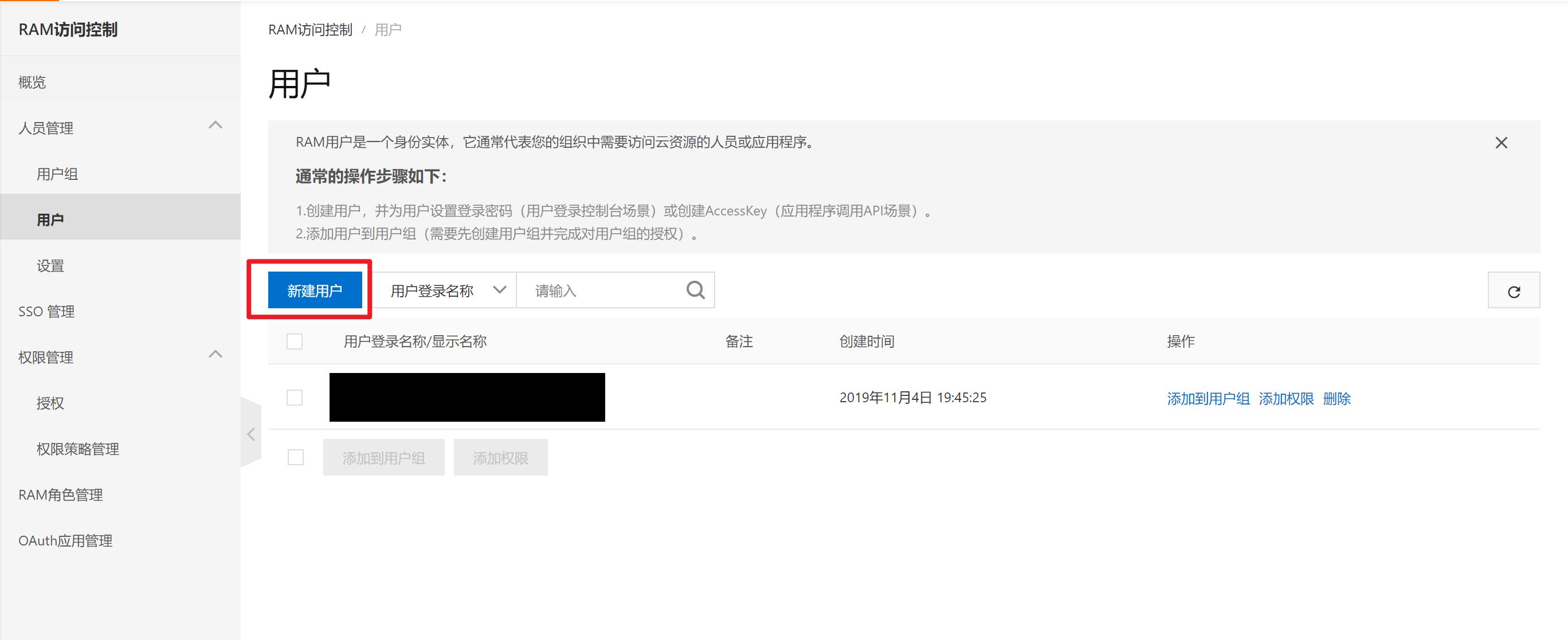Open SSO 管理 in the sidebar
The image size is (1568, 640).
pyautogui.click(x=46, y=312)
